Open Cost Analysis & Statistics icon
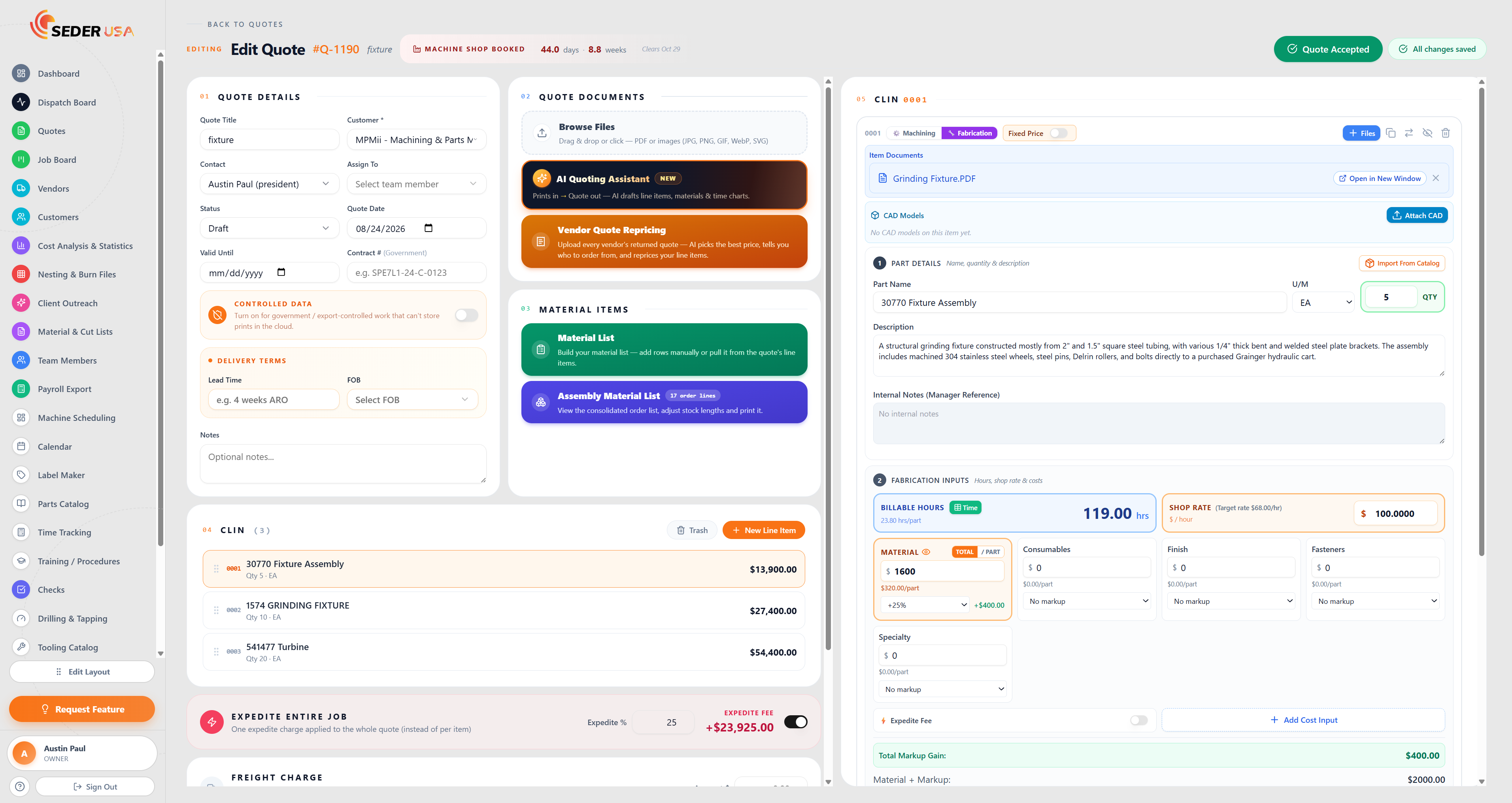Image resolution: width=1512 pixels, height=803 pixels. pyautogui.click(x=21, y=246)
